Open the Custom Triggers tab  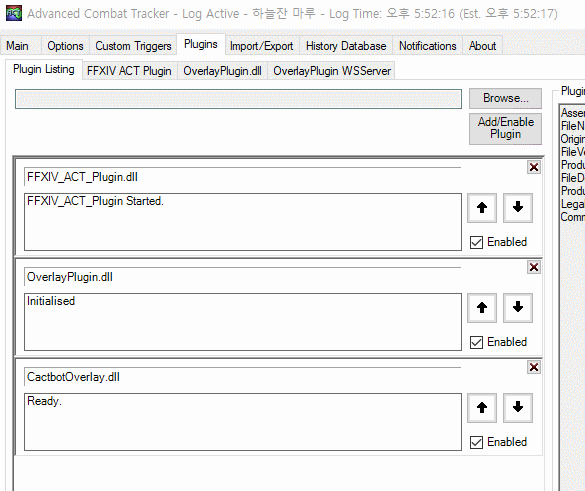pos(133,46)
